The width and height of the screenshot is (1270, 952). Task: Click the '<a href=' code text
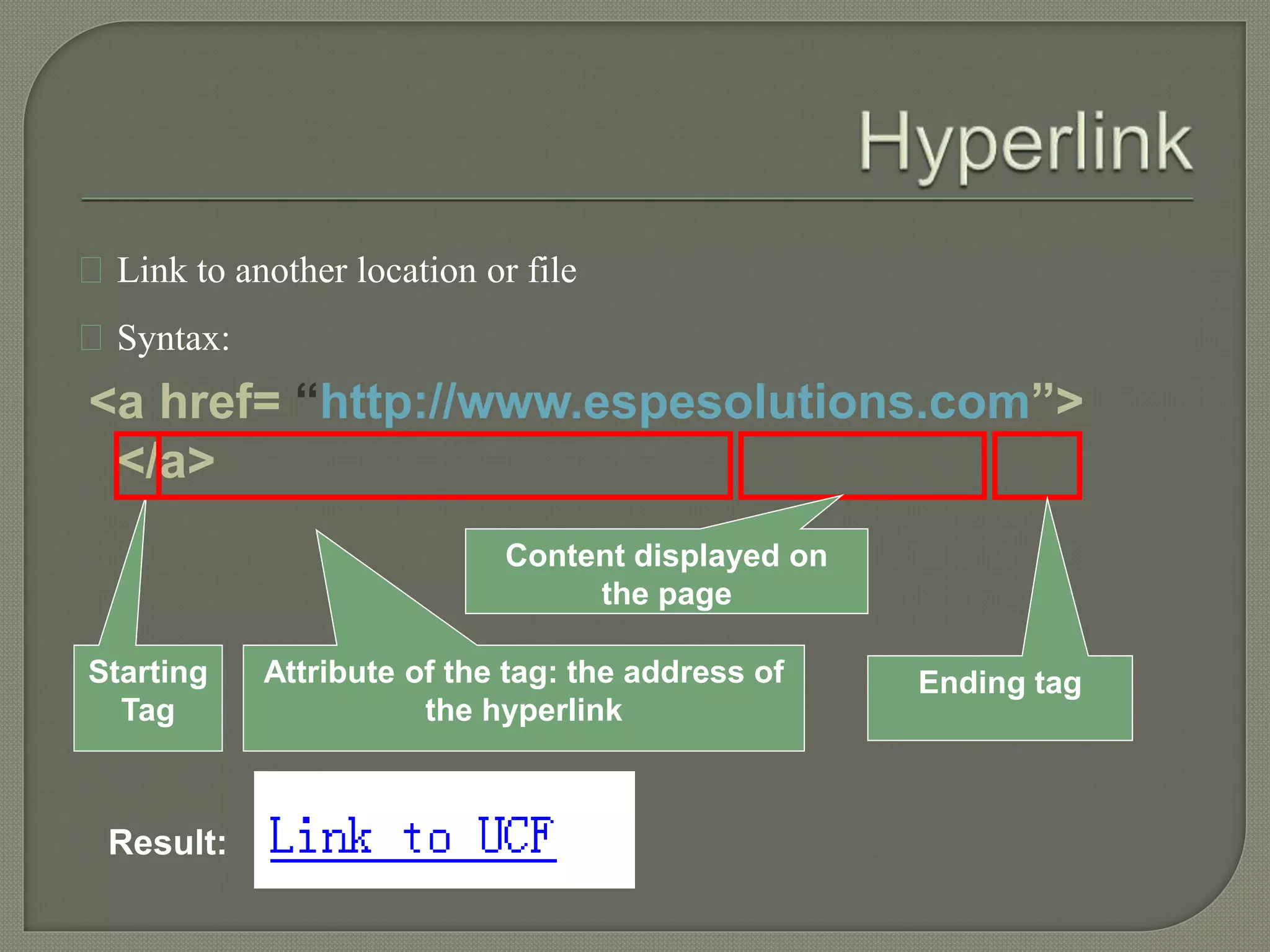pyautogui.click(x=185, y=401)
